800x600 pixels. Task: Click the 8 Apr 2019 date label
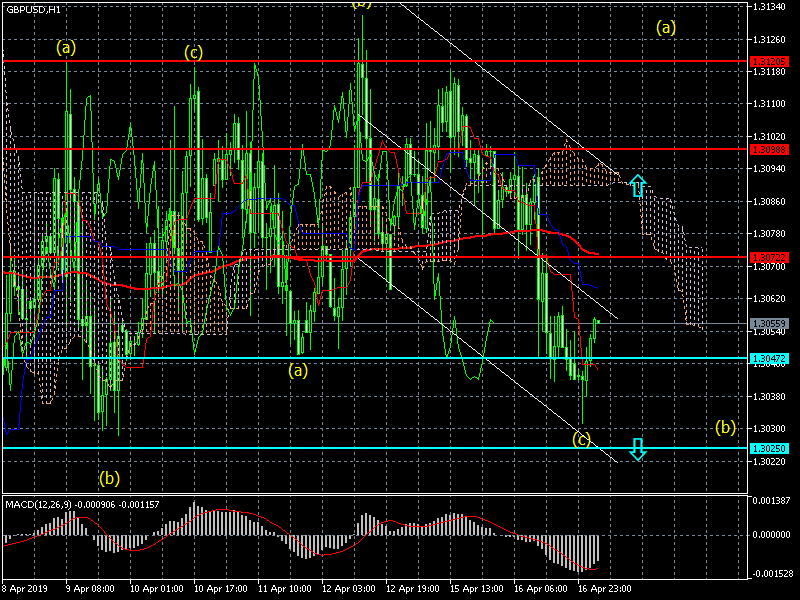[x=26, y=589]
